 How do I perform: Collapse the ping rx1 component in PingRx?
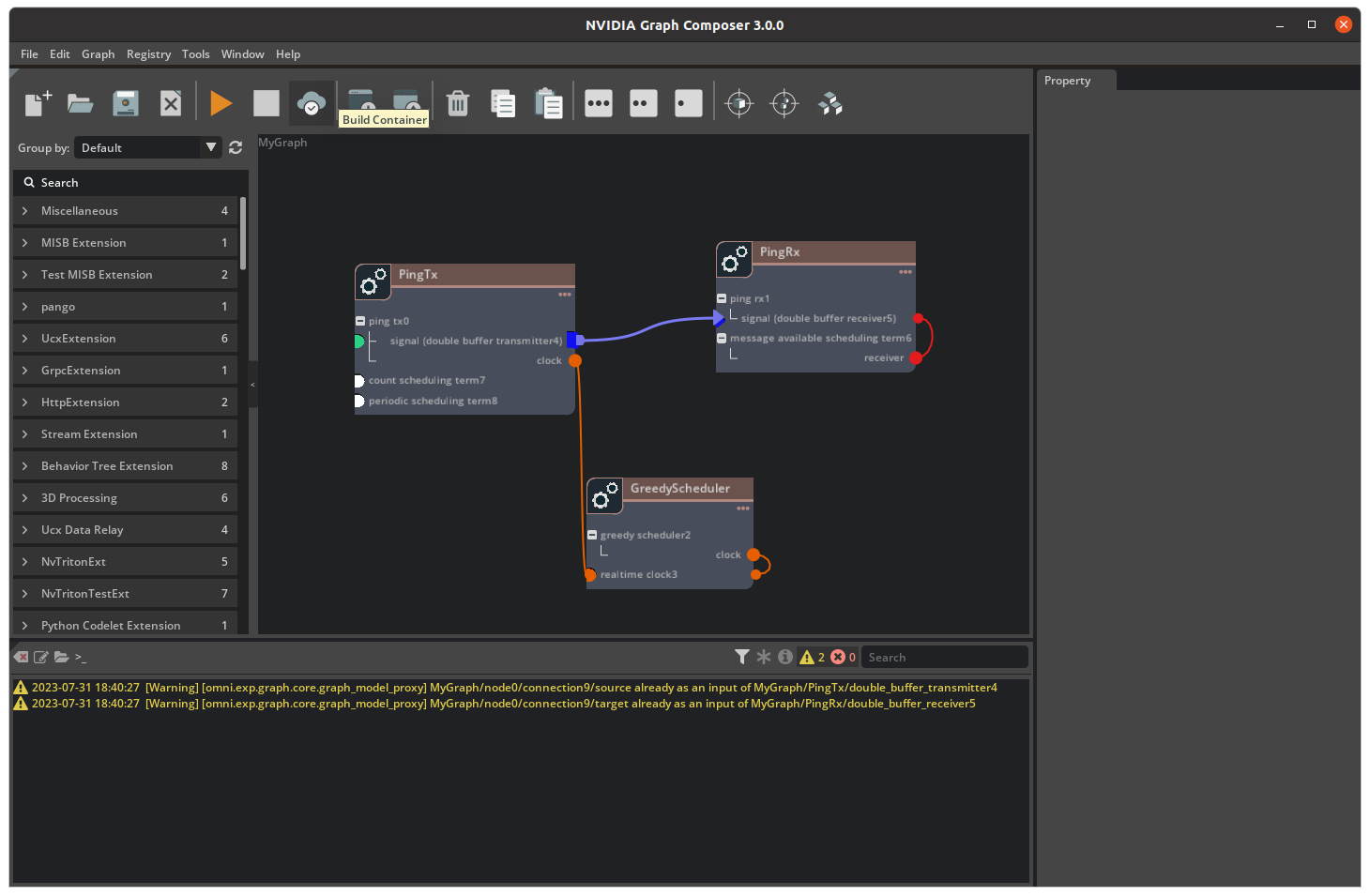[x=722, y=298]
